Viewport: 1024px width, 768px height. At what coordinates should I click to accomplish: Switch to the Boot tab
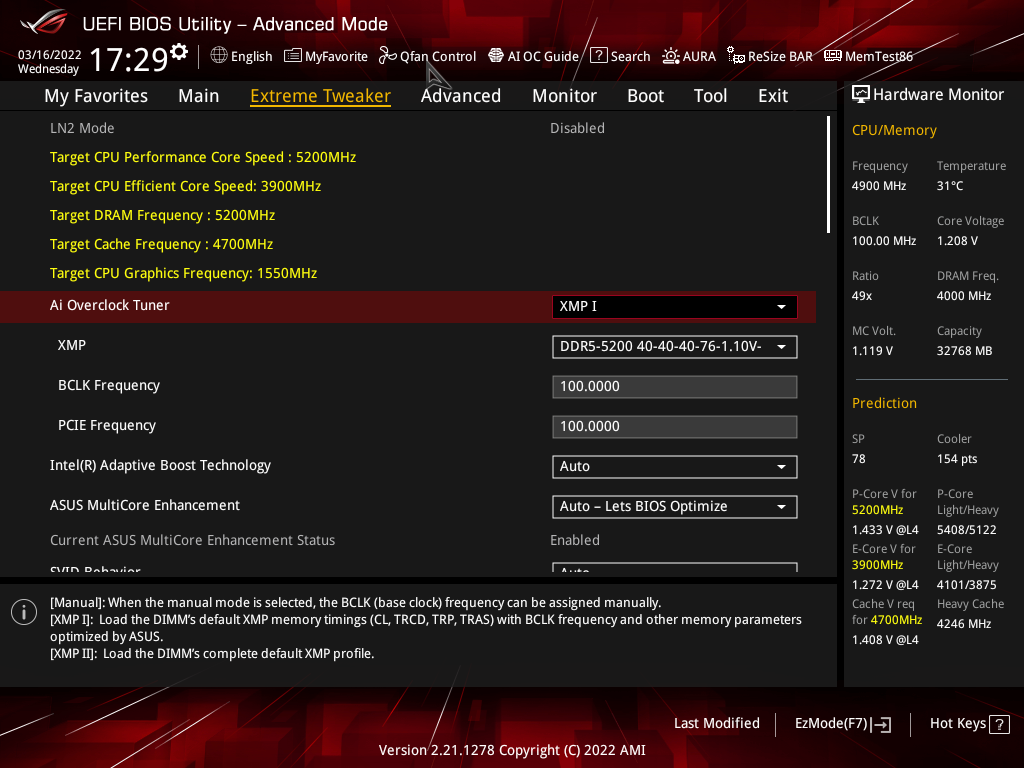645,96
